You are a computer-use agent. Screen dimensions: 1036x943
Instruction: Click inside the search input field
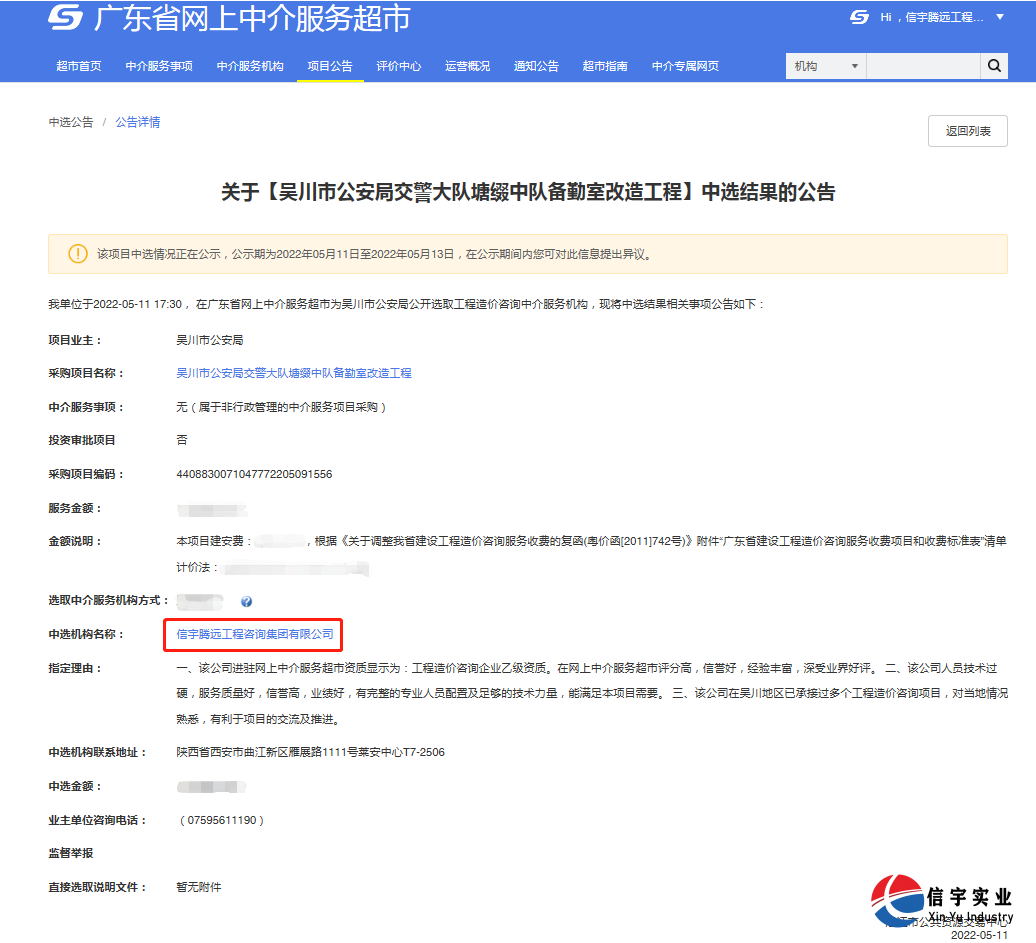point(922,65)
